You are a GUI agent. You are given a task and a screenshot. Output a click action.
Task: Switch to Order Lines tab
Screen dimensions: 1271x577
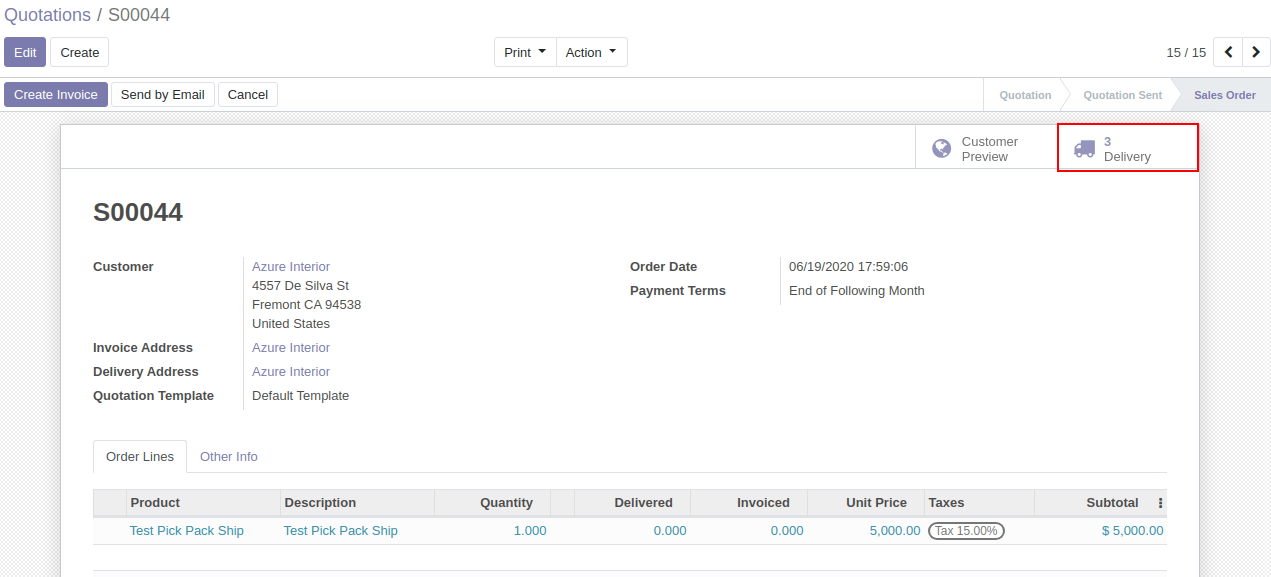click(140, 456)
